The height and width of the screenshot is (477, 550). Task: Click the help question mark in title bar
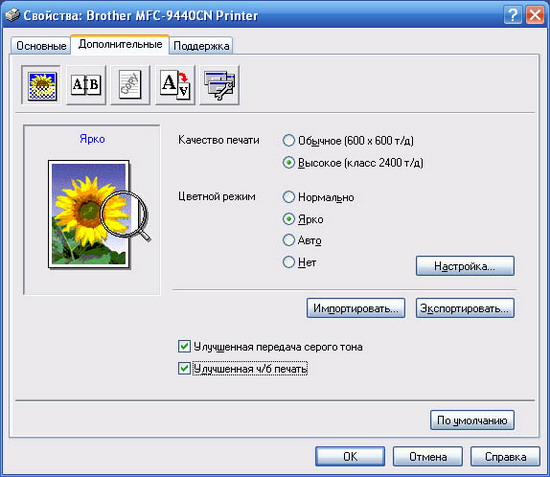pos(512,15)
